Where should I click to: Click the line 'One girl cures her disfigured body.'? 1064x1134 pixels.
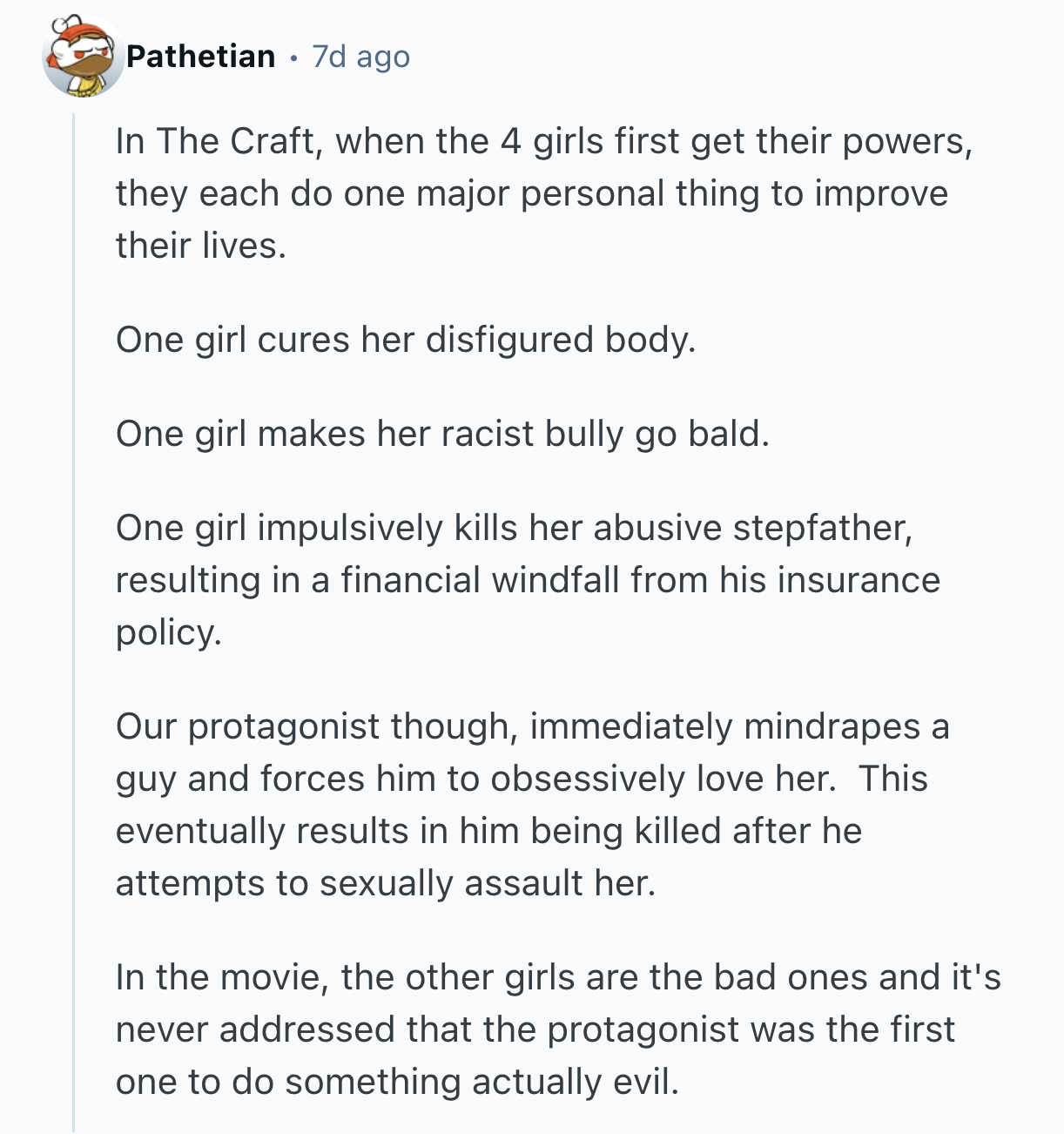coord(406,340)
